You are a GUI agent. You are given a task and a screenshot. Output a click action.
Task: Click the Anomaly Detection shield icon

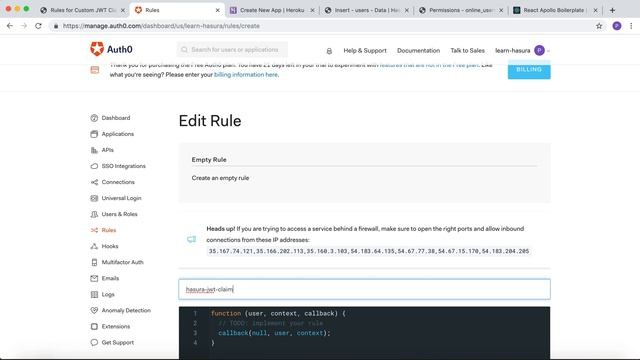pyautogui.click(x=94, y=311)
